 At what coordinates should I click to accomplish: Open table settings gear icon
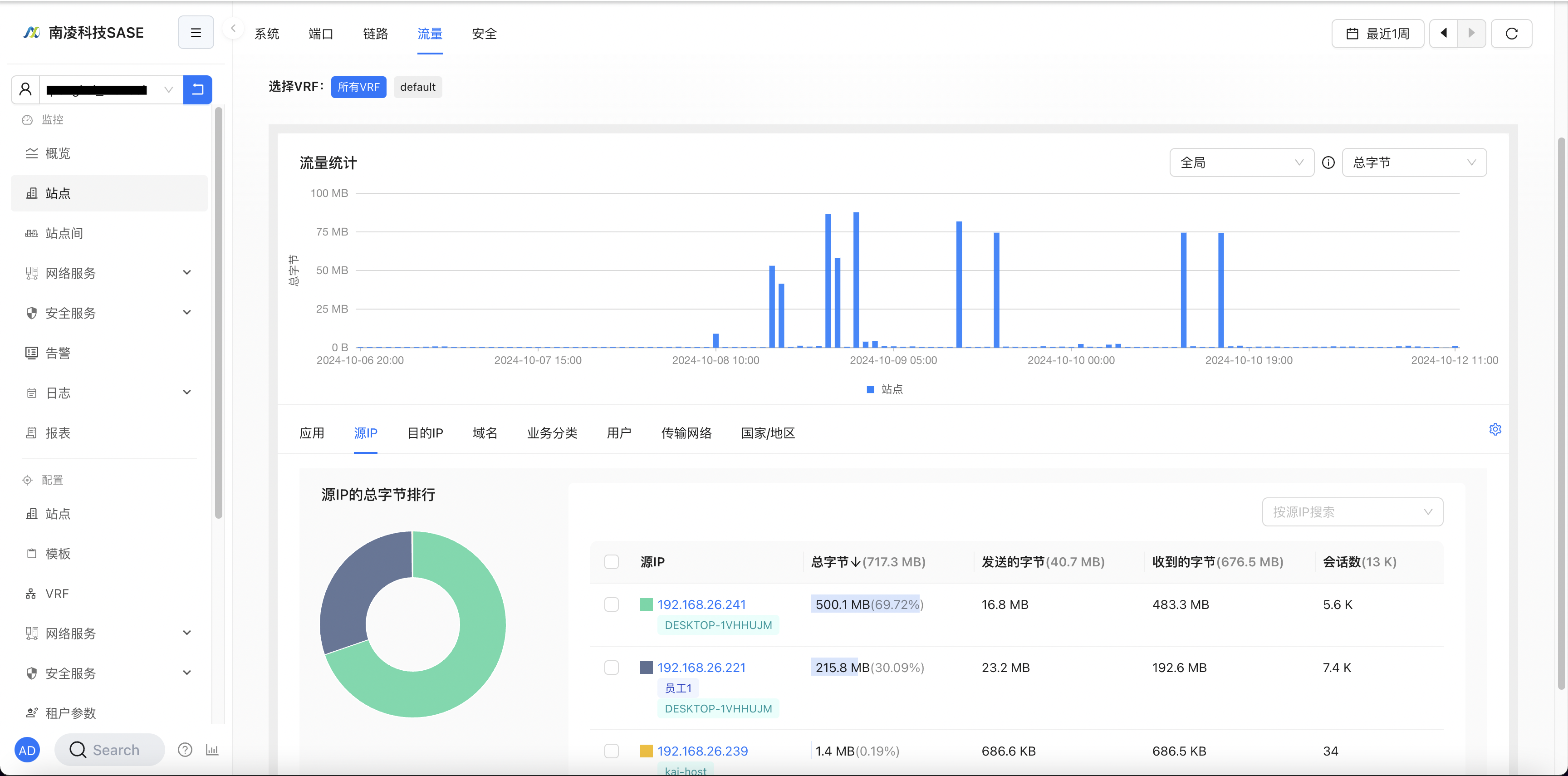coord(1495,430)
